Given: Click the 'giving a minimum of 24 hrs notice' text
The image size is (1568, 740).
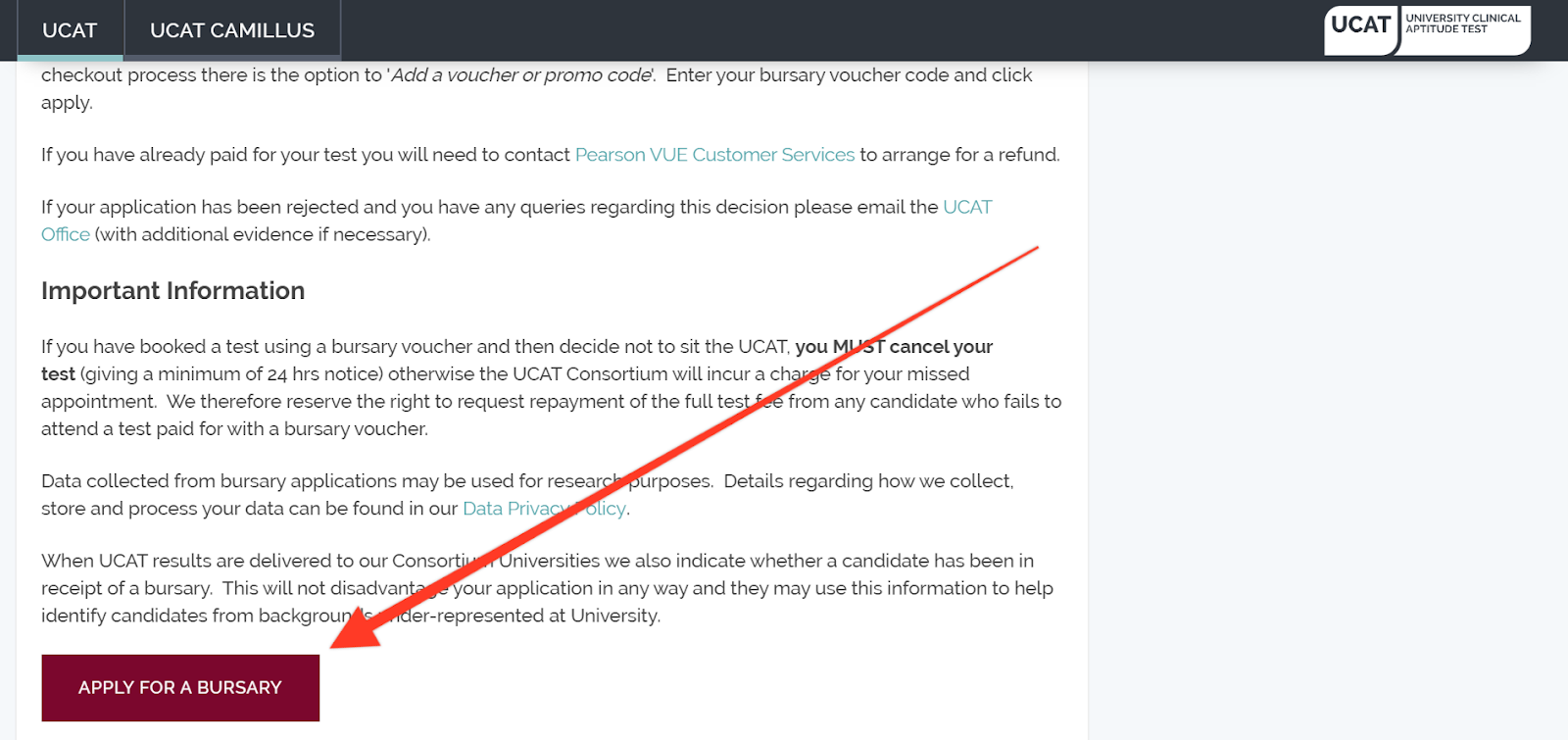Looking at the screenshot, I should coord(231,374).
